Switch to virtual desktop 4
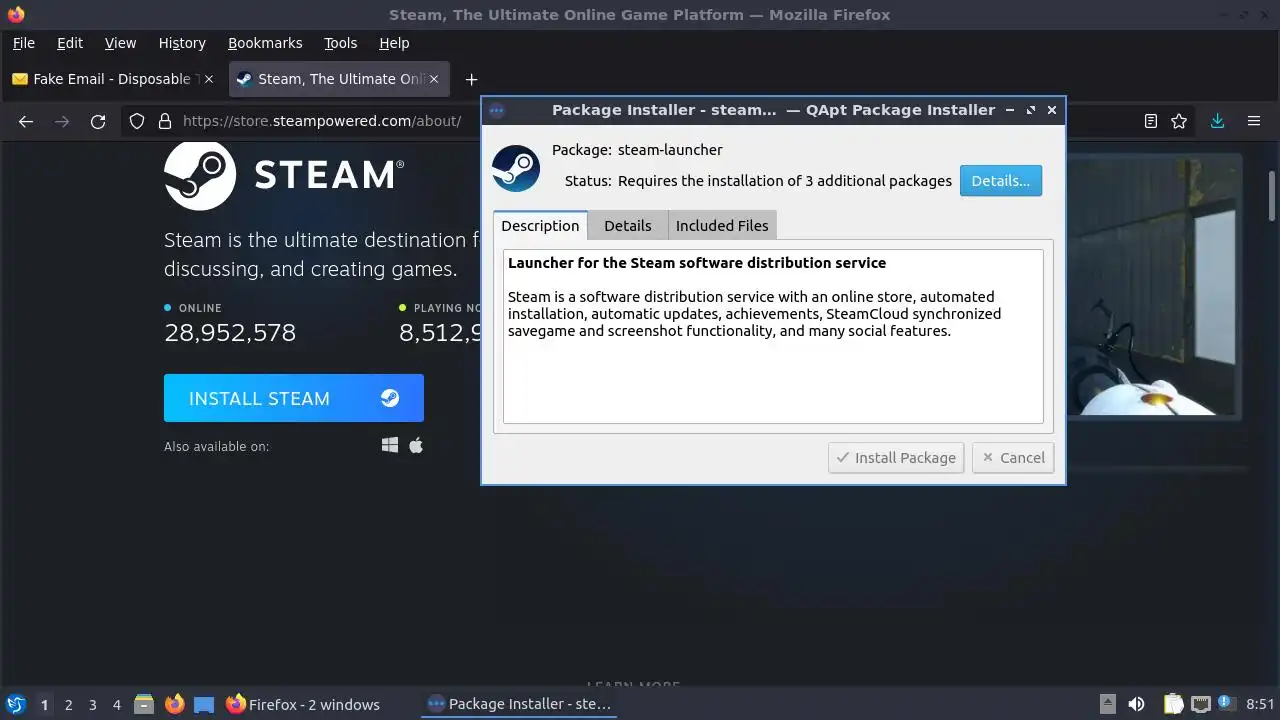This screenshot has height=720, width=1280. pos(116,704)
